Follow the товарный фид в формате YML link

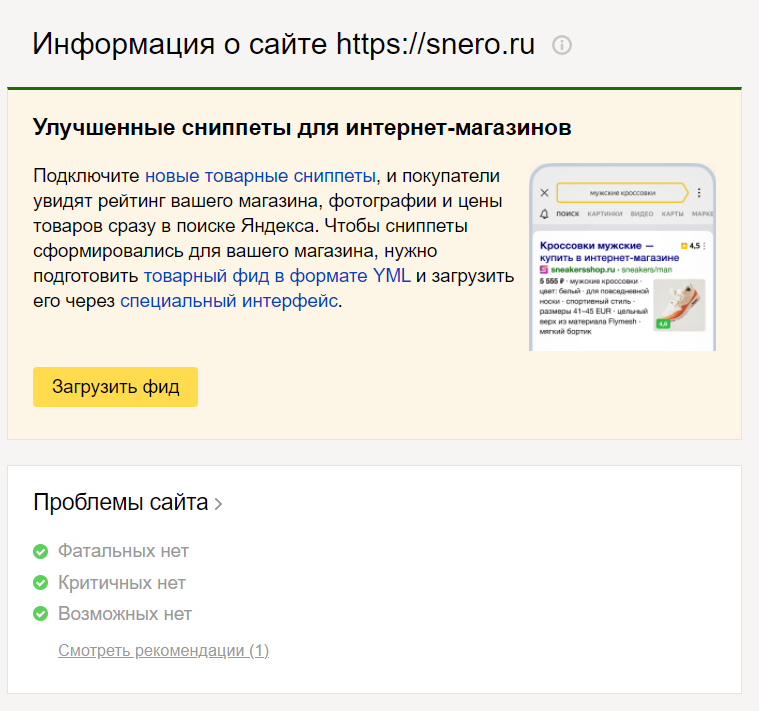coord(276,275)
